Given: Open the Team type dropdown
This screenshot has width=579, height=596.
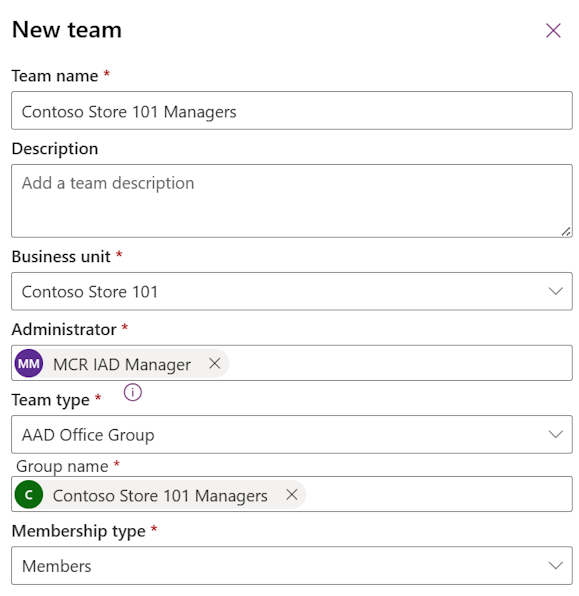Looking at the screenshot, I should [292, 434].
